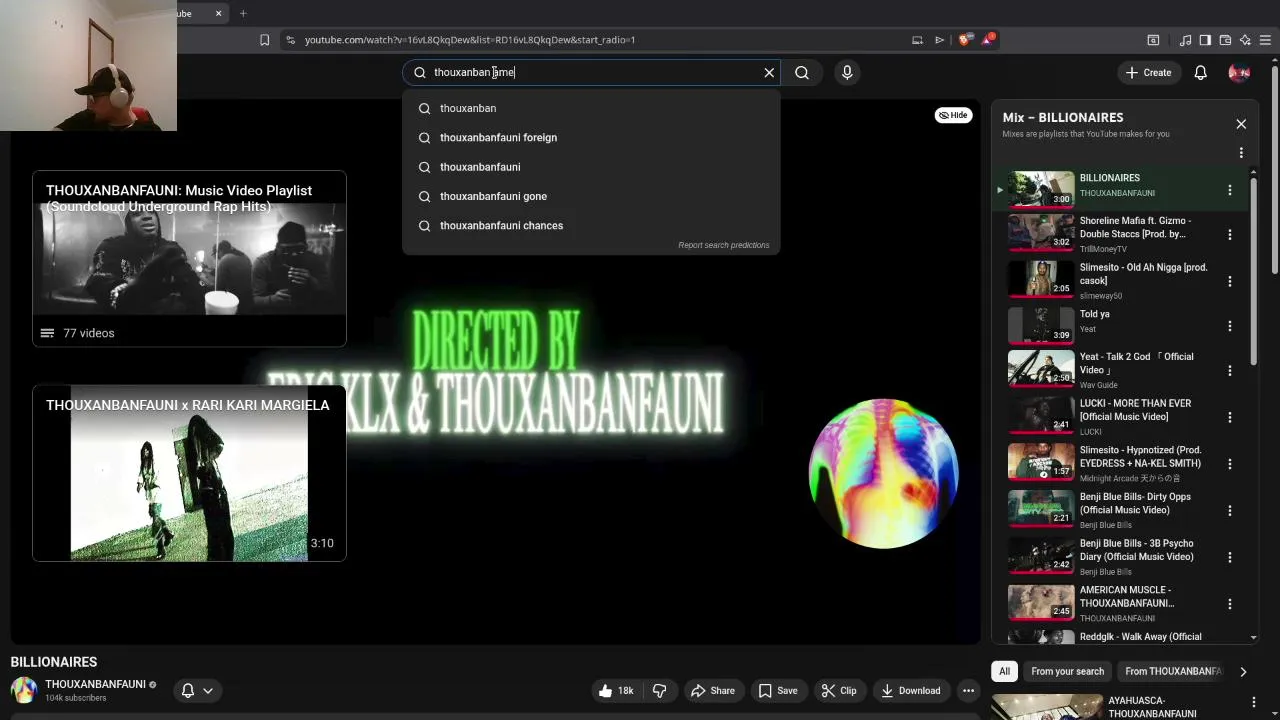The height and width of the screenshot is (720, 1280).
Task: Show more filter chips with arrow
Action: pyautogui.click(x=1243, y=672)
